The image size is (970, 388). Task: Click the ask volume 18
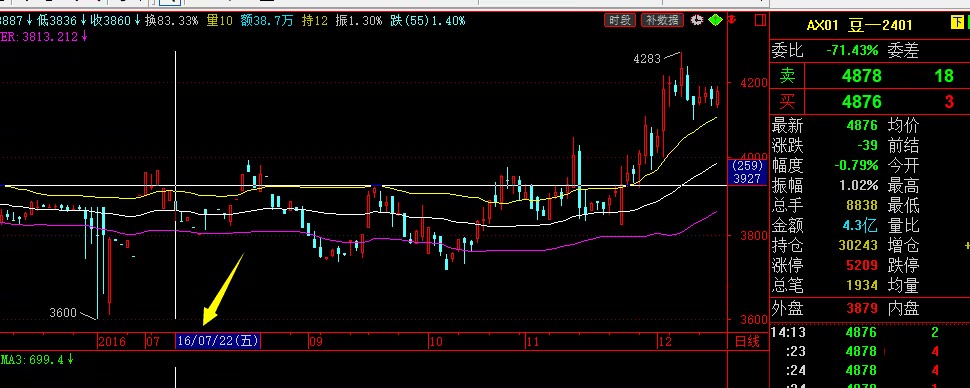coord(944,76)
